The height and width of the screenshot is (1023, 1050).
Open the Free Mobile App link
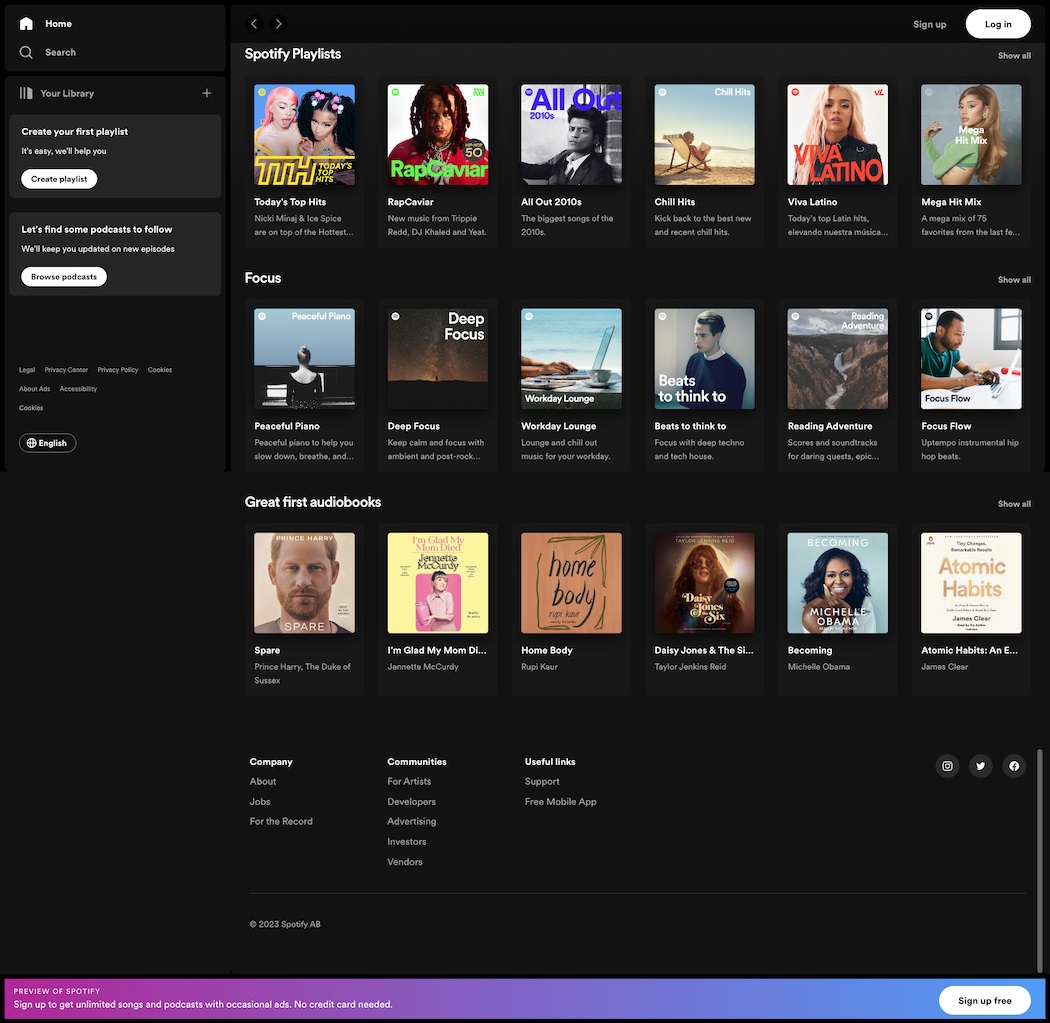(560, 801)
